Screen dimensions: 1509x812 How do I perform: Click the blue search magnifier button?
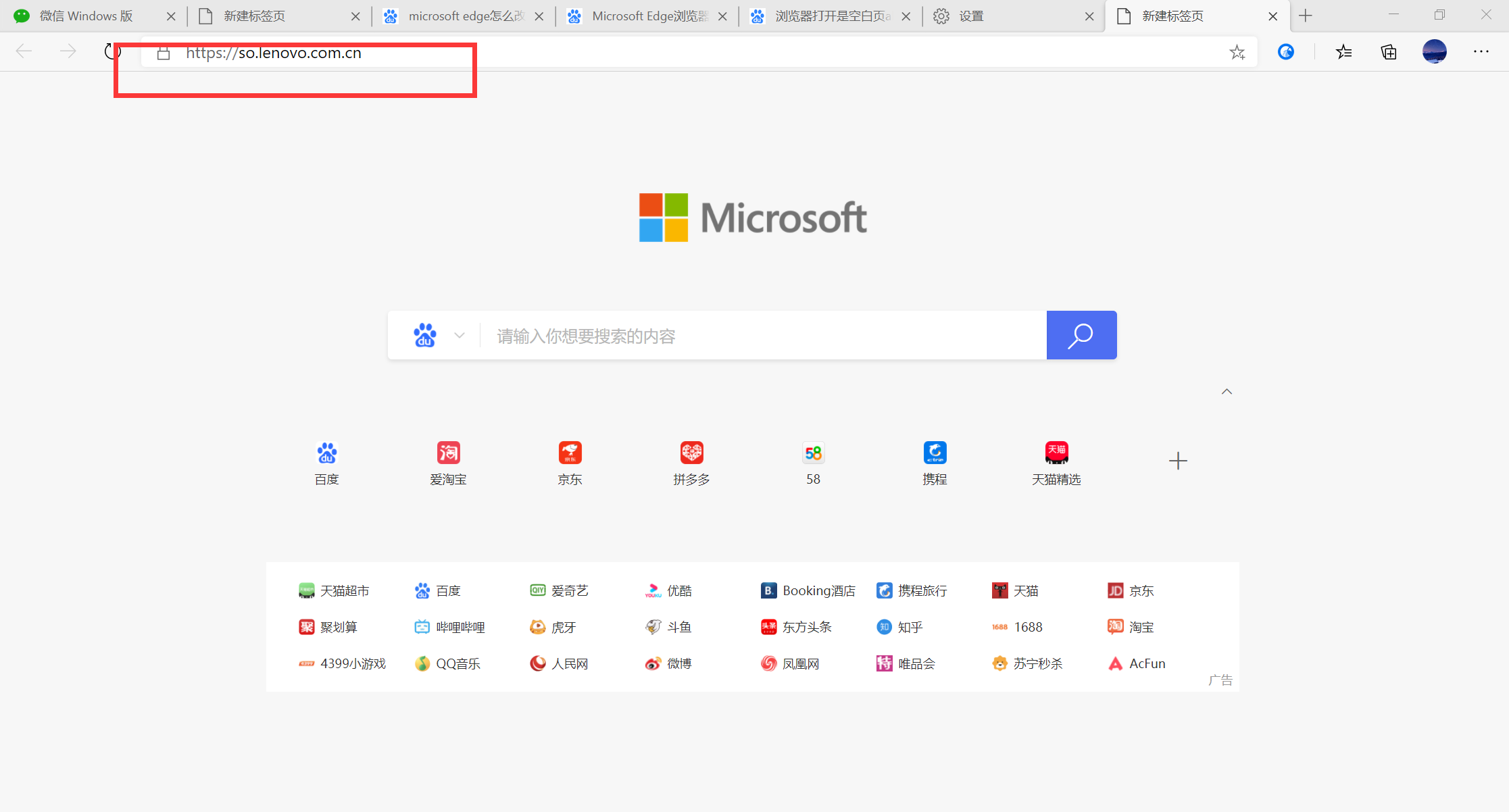[1081, 335]
